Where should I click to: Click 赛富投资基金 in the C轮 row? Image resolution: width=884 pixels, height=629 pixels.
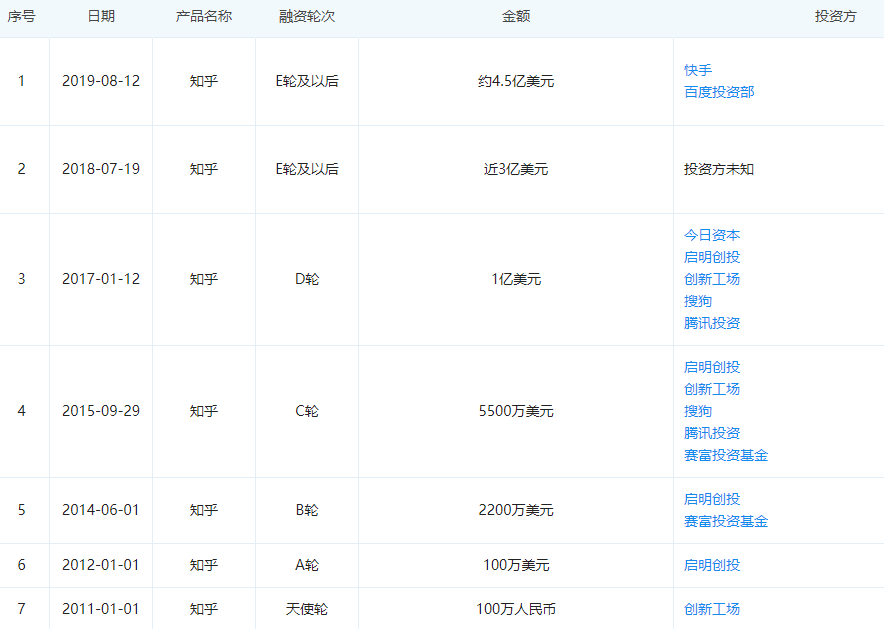726,455
